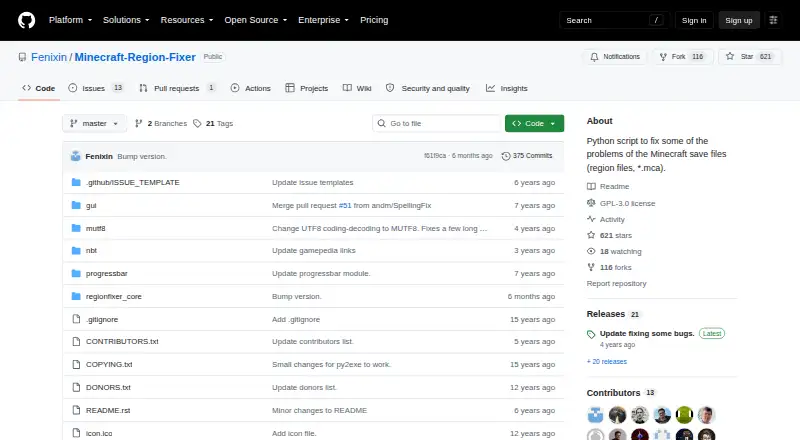Switch to the Pull requests tab
This screenshot has height=440, width=800.
tap(177, 88)
